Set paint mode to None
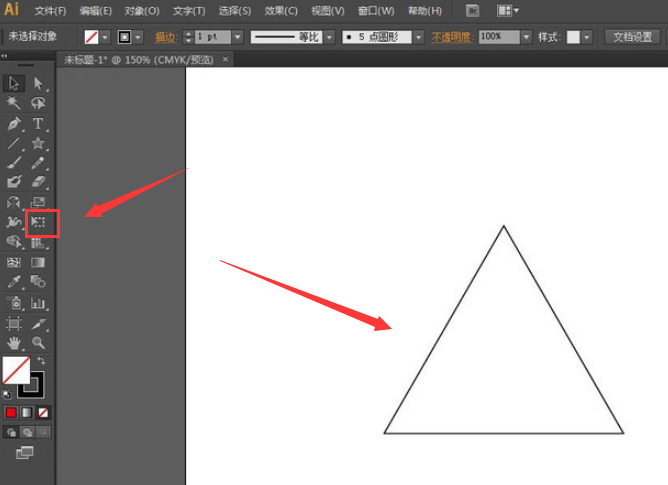Screen dimensions: 668x485 click(x=43, y=413)
